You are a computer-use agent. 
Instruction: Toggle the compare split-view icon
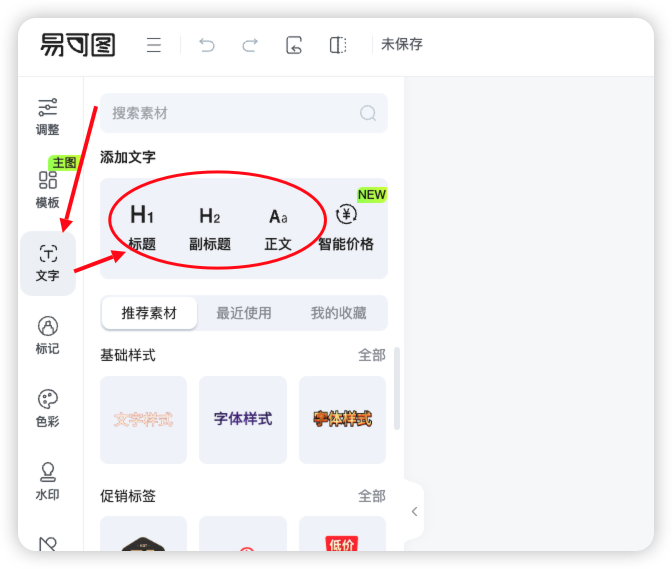point(338,45)
